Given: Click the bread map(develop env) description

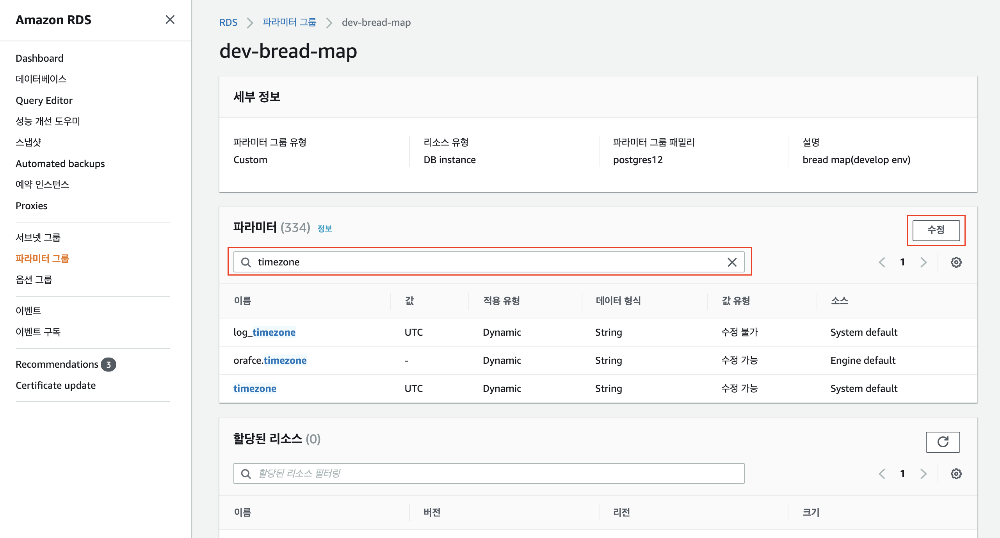Looking at the screenshot, I should coord(857,160).
